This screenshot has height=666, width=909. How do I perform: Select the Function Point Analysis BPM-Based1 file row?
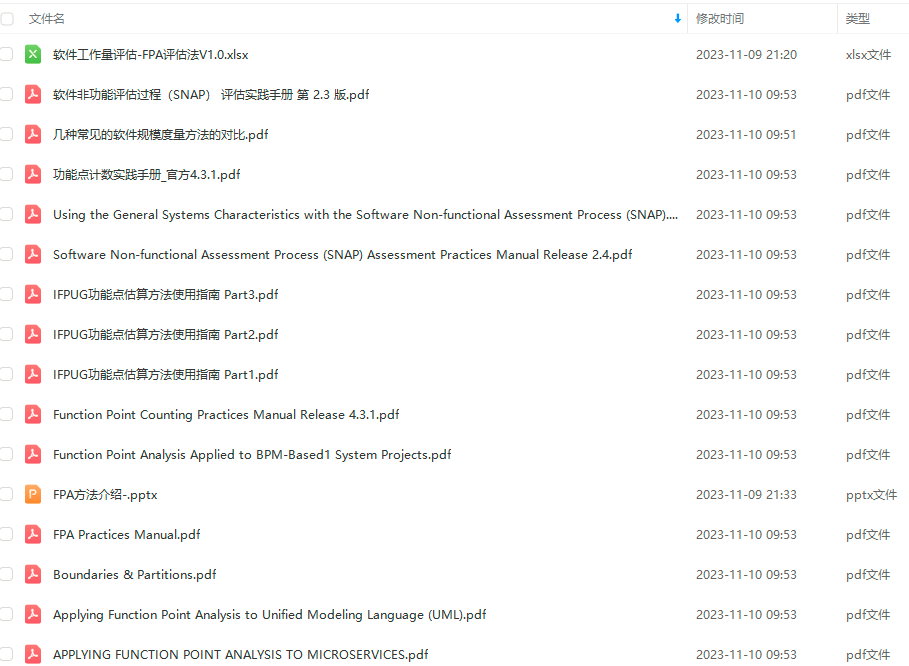(251, 454)
